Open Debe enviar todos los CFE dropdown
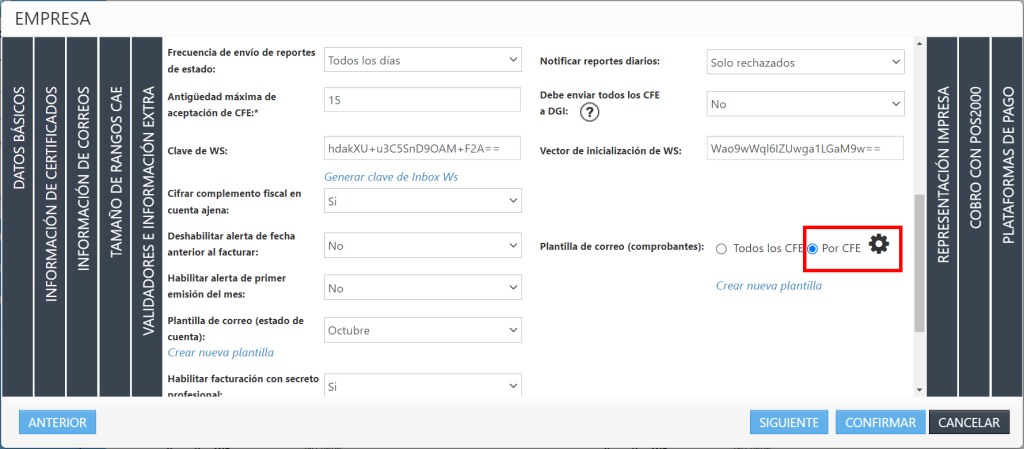 click(804, 103)
